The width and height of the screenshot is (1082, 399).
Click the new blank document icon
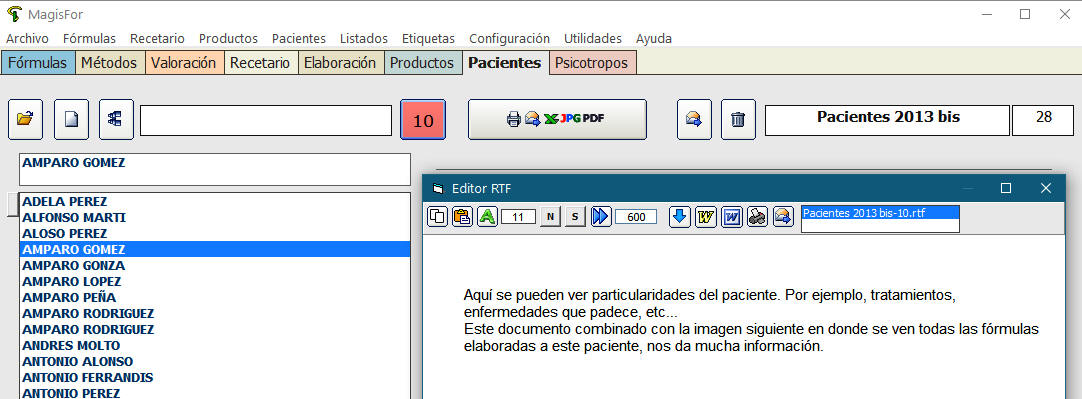(x=71, y=119)
